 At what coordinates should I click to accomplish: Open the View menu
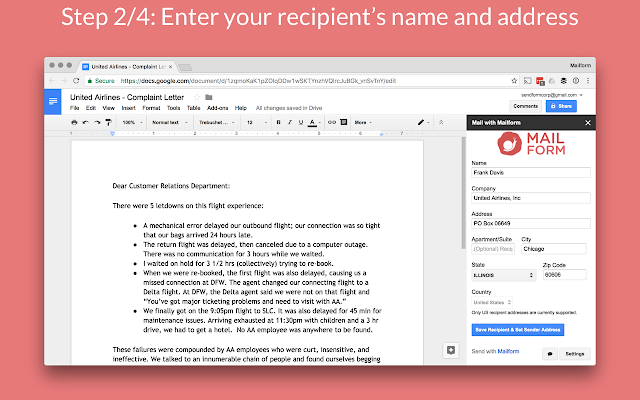(x=108, y=108)
